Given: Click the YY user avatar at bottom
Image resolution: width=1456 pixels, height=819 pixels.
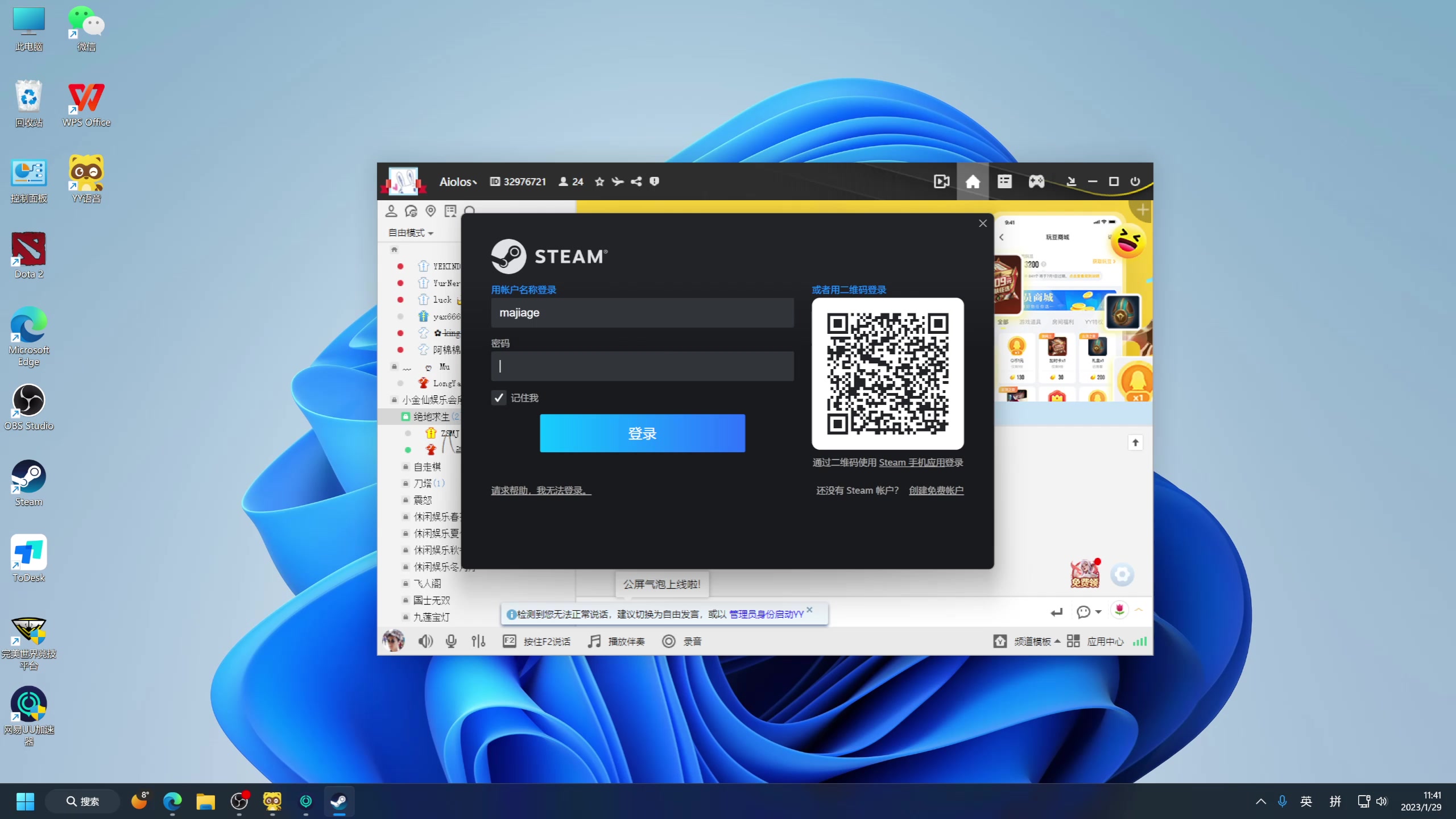Looking at the screenshot, I should pyautogui.click(x=394, y=641).
